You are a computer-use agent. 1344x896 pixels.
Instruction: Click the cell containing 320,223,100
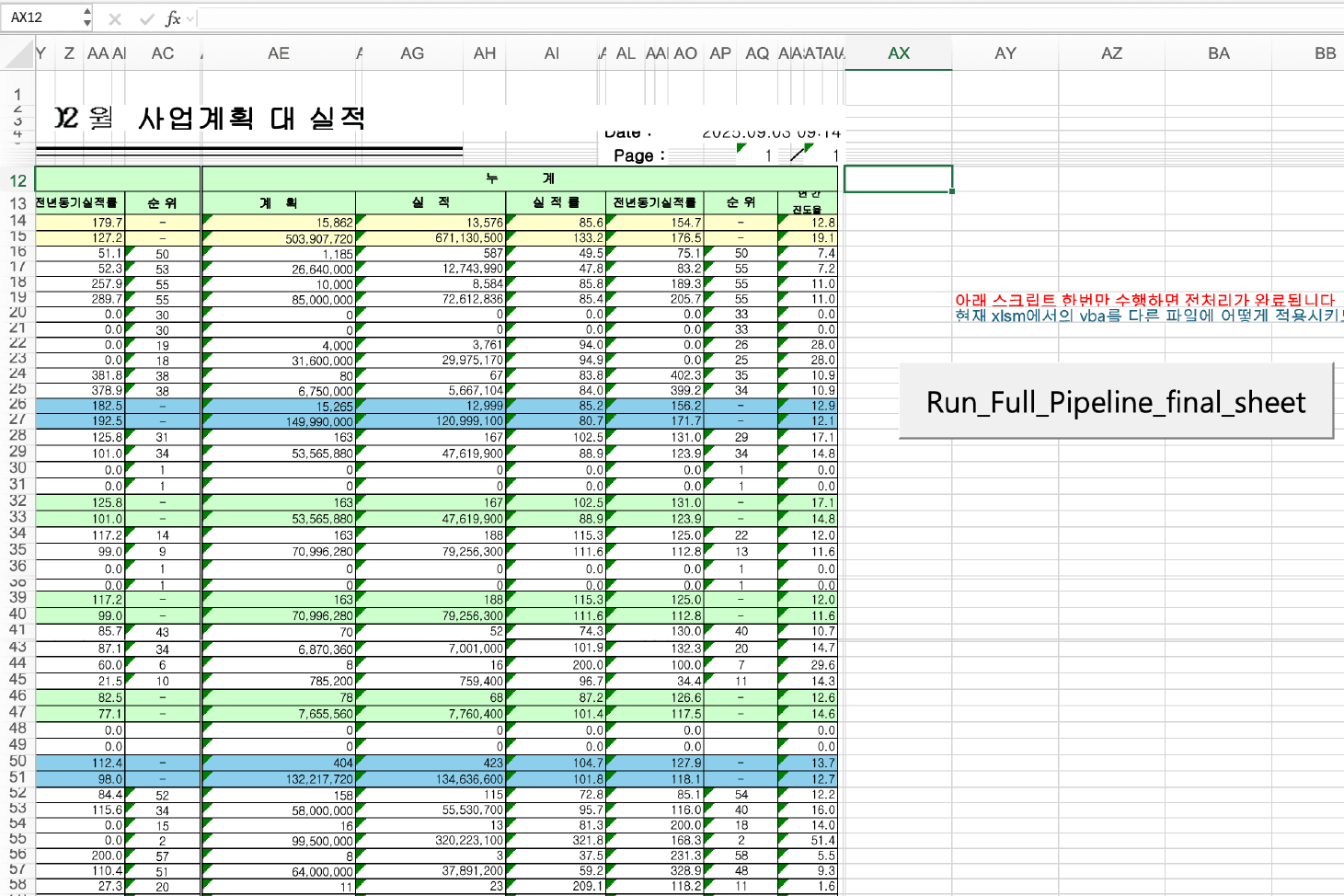click(x=431, y=840)
